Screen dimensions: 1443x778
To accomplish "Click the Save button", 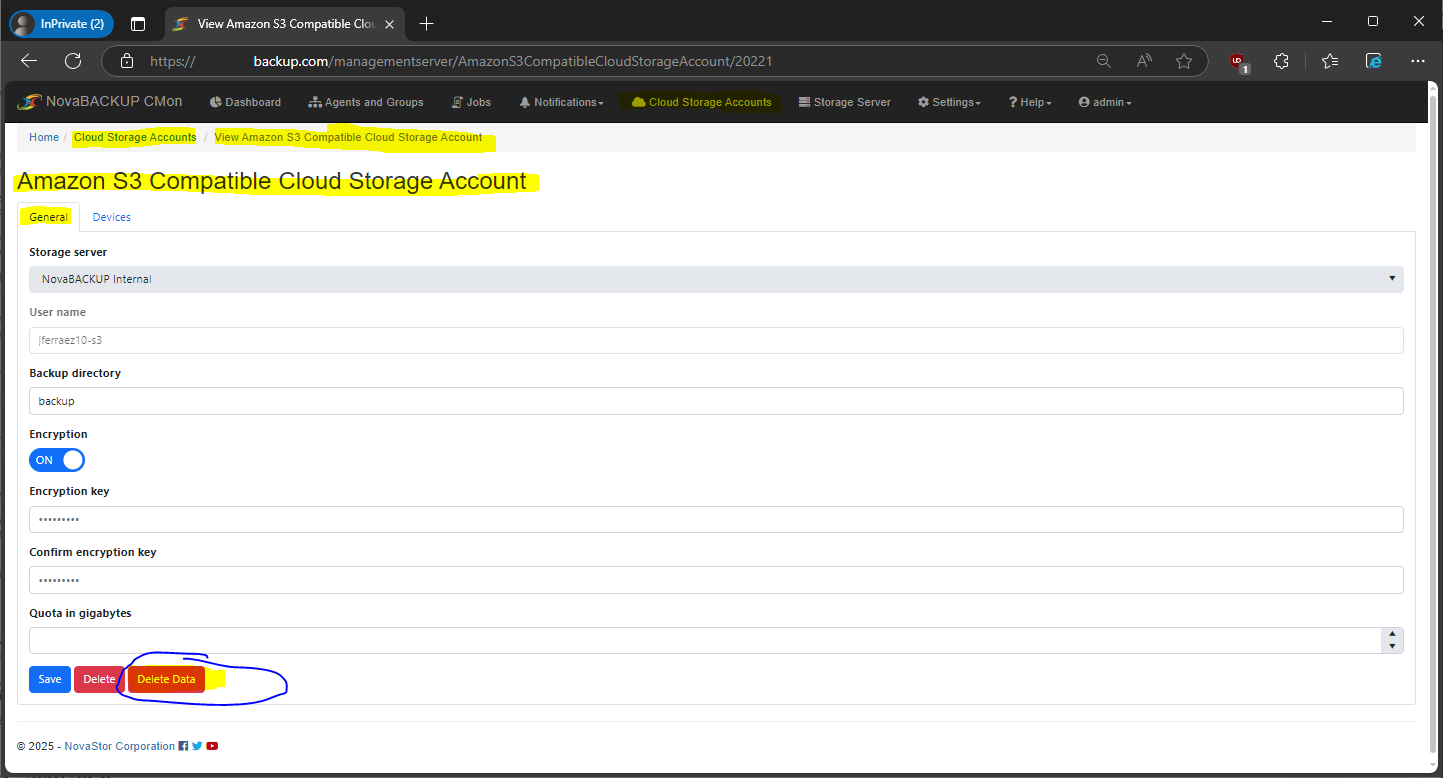I will pos(50,679).
